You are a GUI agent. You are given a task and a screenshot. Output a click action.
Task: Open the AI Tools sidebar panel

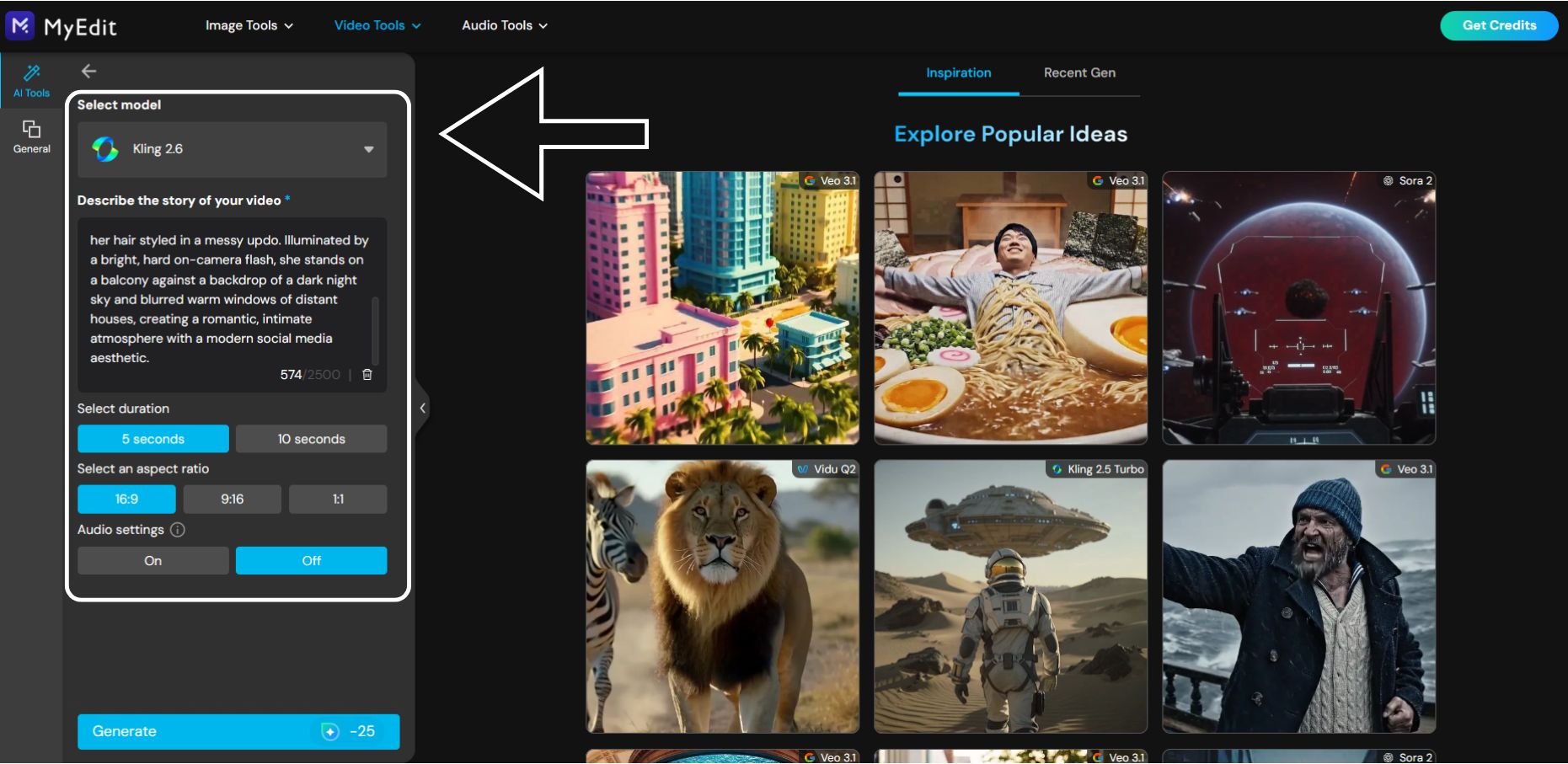(31, 81)
